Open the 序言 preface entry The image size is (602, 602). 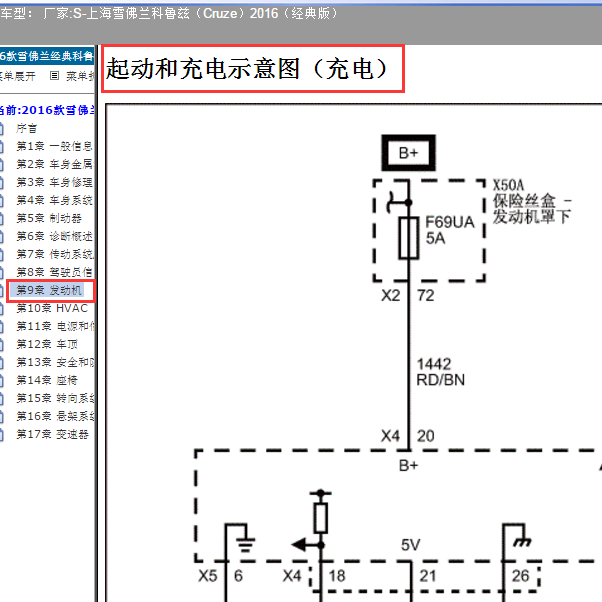[x=26, y=128]
